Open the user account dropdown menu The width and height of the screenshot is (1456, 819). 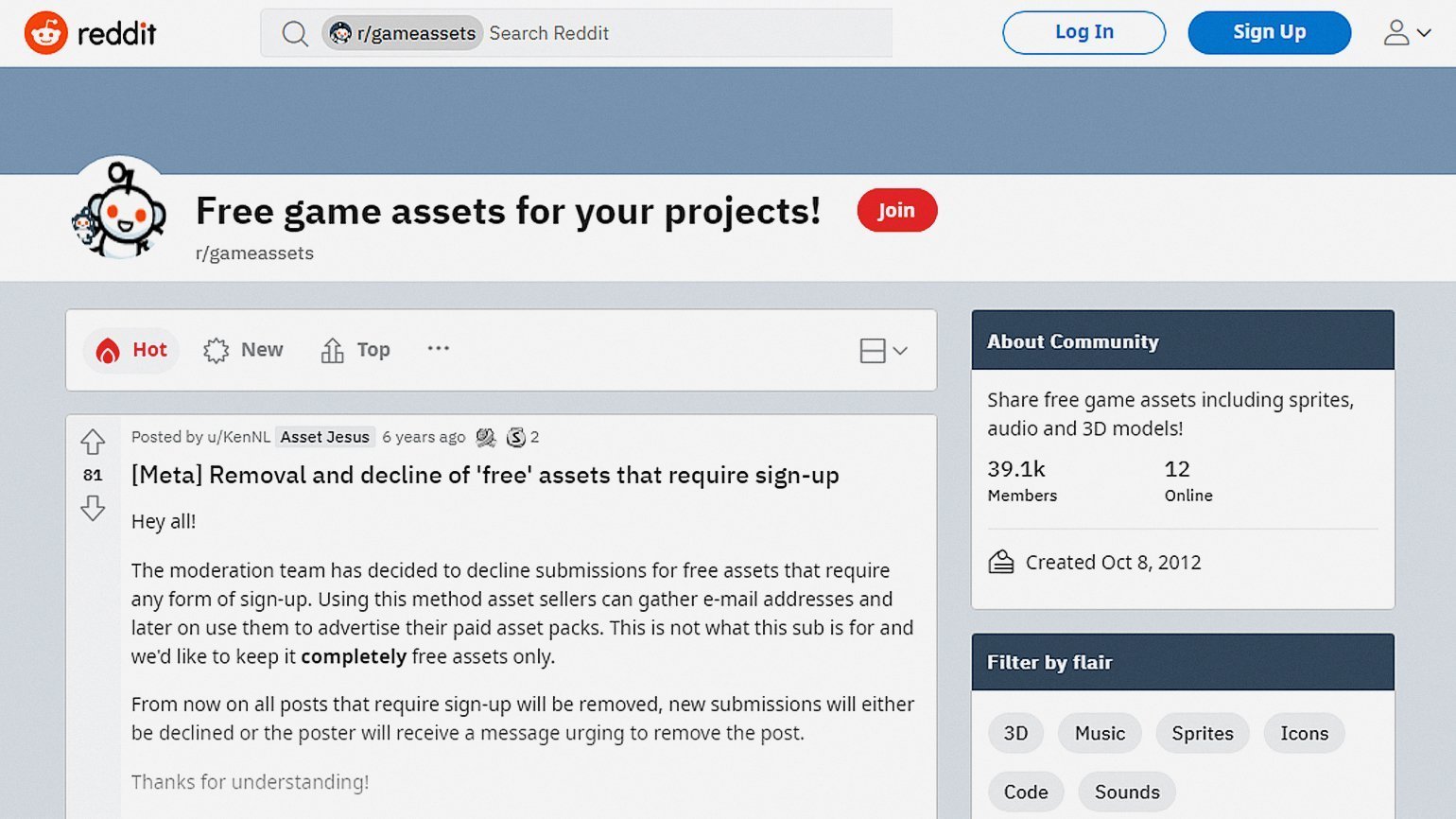point(1407,33)
